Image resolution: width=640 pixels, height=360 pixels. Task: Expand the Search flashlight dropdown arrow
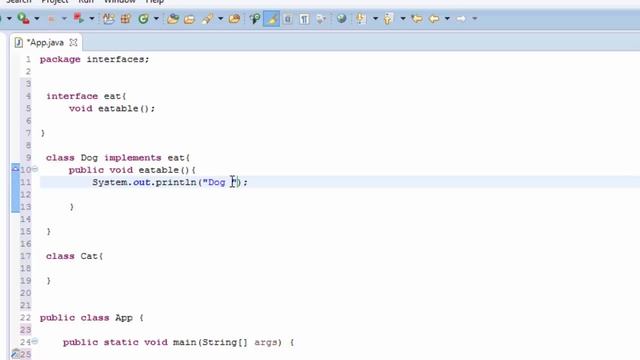[x=220, y=18]
